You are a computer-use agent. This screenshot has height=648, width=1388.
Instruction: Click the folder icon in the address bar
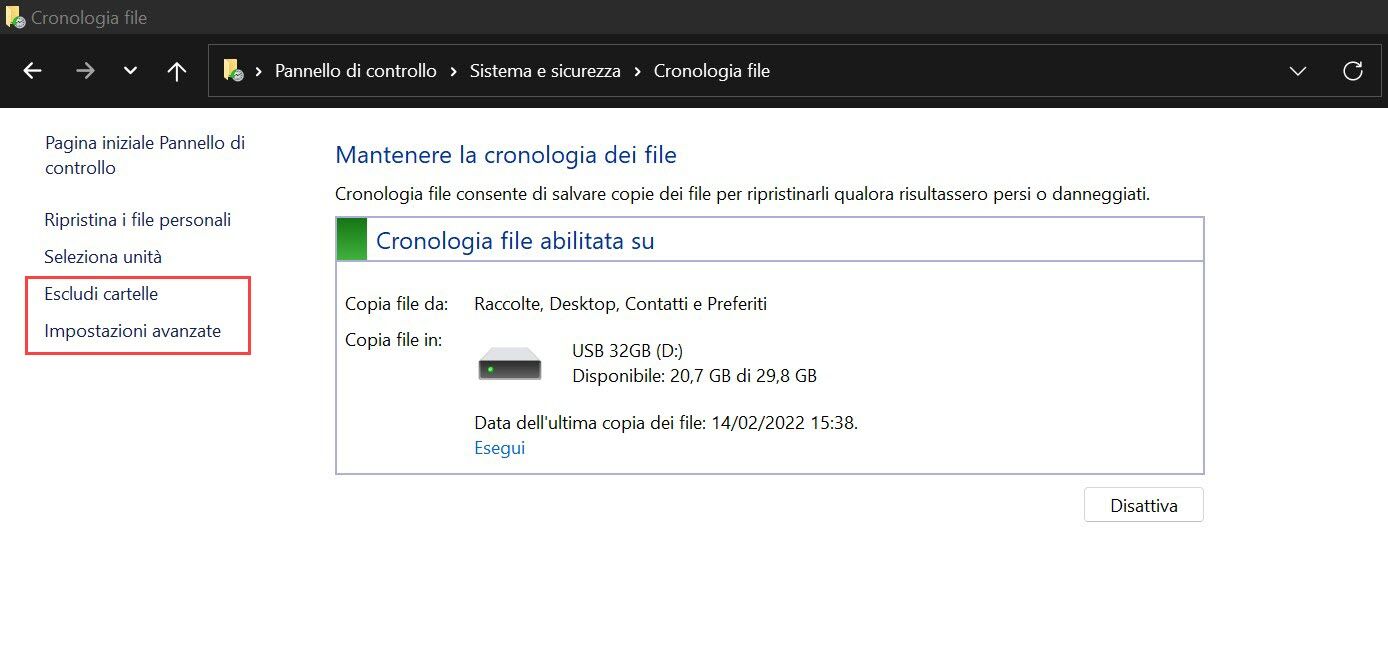tap(233, 70)
